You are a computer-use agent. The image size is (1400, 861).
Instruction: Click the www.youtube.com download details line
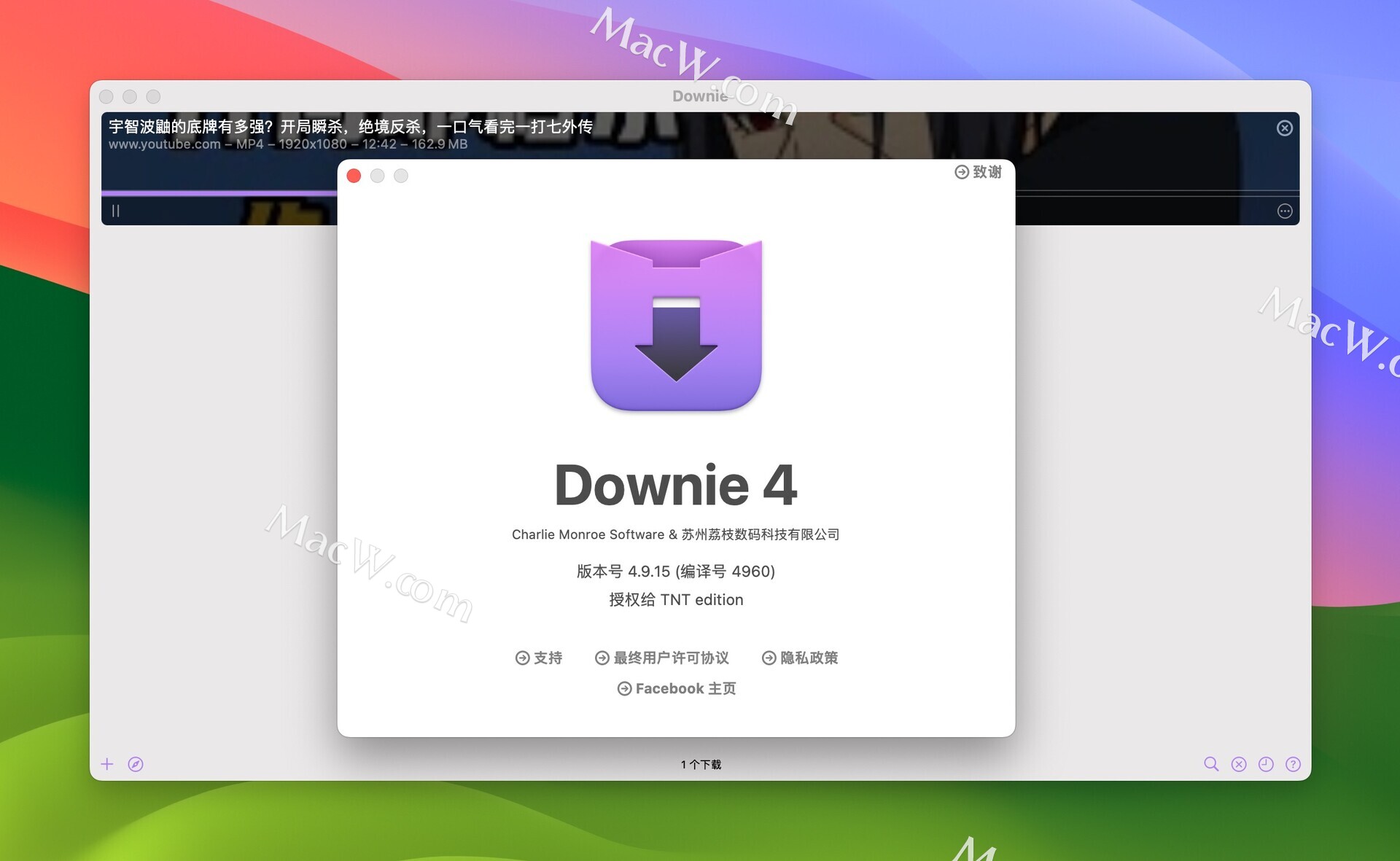pyautogui.click(x=288, y=144)
